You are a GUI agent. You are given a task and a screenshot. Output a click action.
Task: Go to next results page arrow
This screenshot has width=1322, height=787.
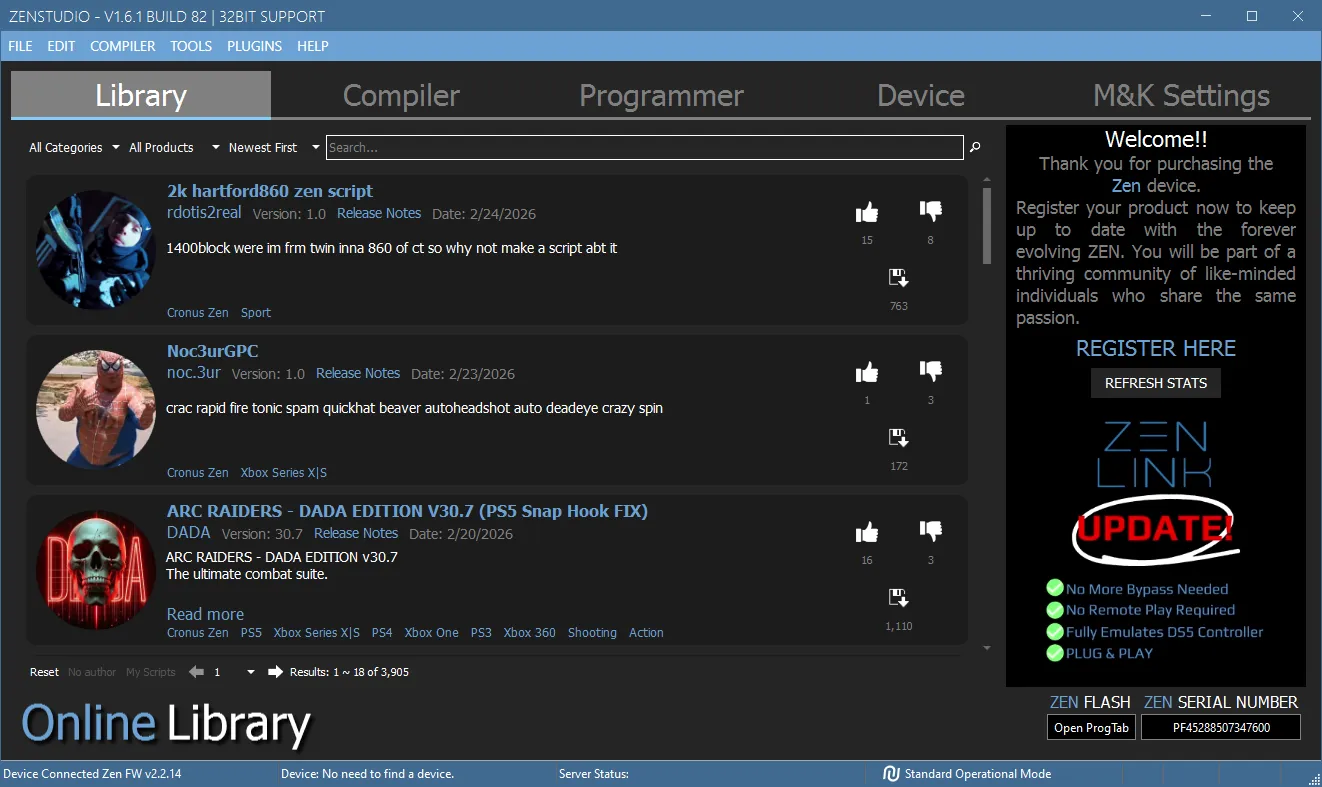tap(275, 672)
